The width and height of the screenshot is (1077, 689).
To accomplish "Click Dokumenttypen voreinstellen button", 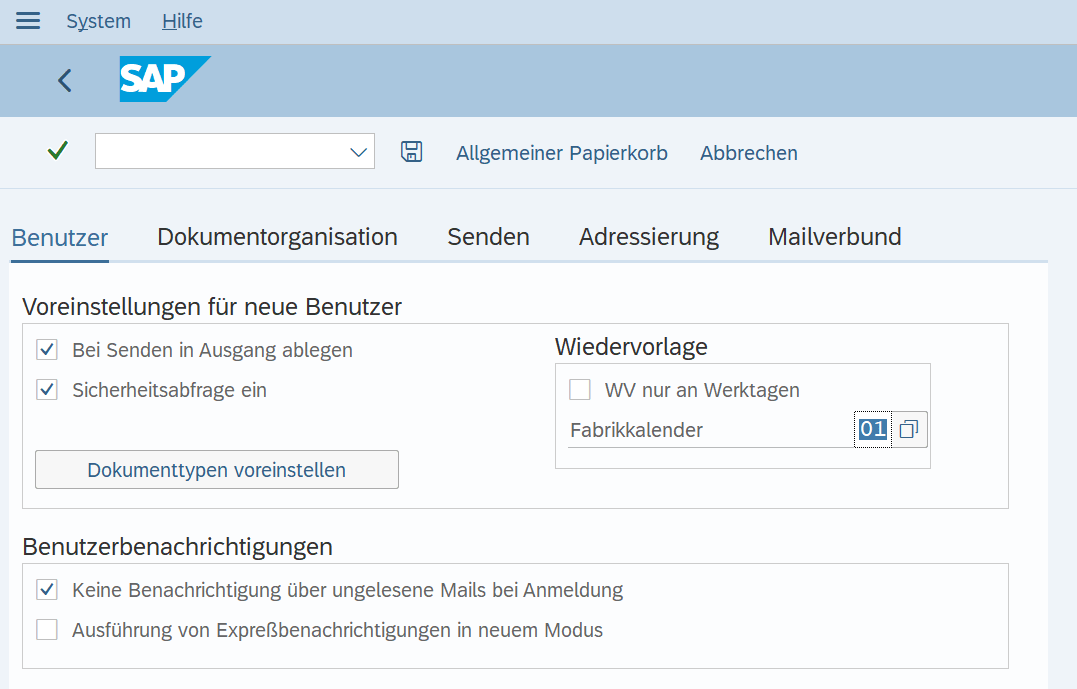I will point(217,470).
